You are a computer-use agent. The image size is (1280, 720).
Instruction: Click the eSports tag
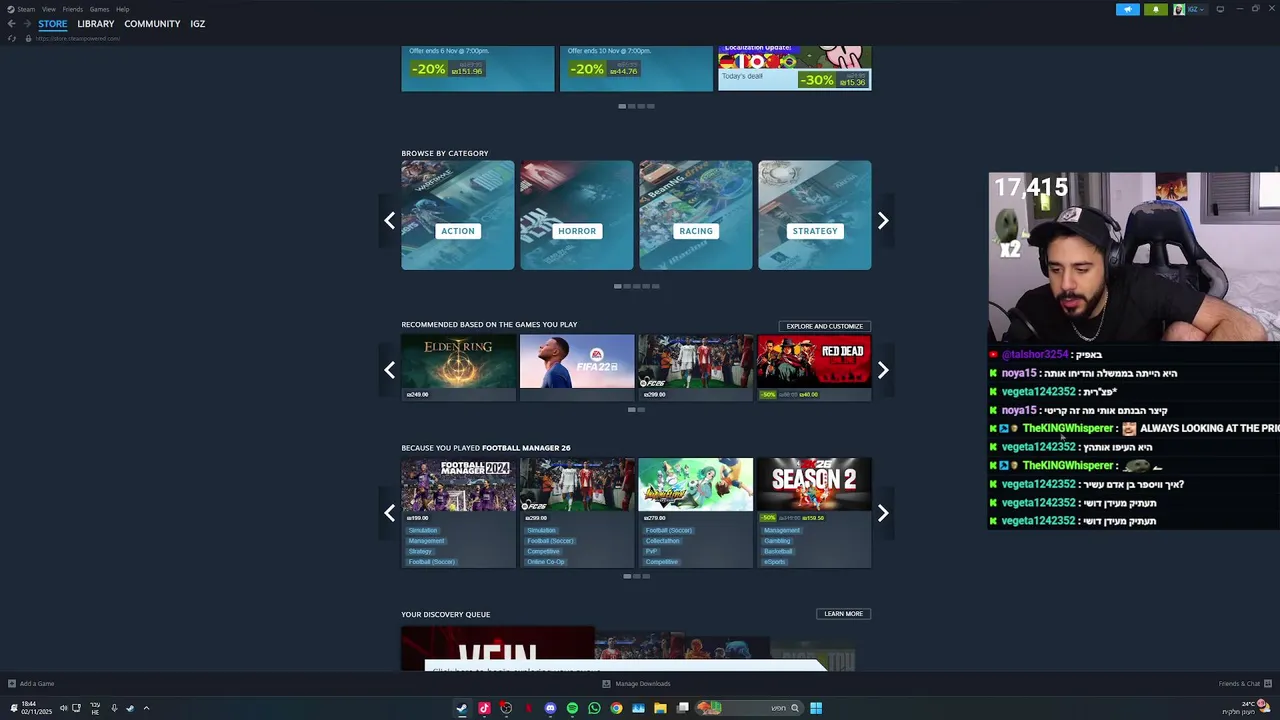point(775,562)
